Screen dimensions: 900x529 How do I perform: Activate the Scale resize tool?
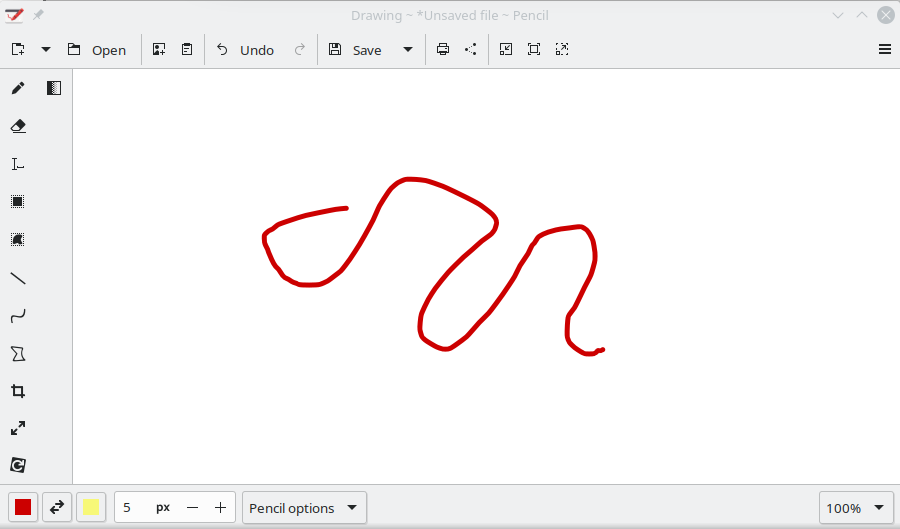click(x=18, y=428)
